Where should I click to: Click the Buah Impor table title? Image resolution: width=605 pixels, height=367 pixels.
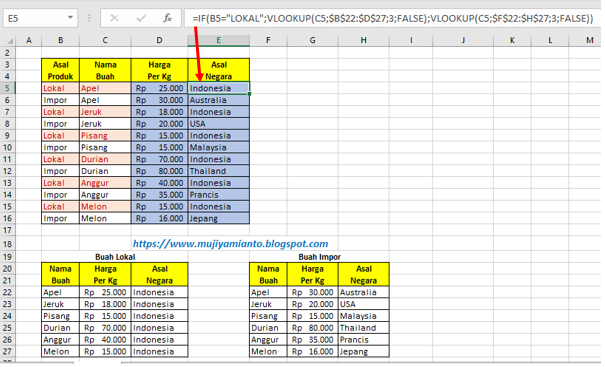pos(319,257)
